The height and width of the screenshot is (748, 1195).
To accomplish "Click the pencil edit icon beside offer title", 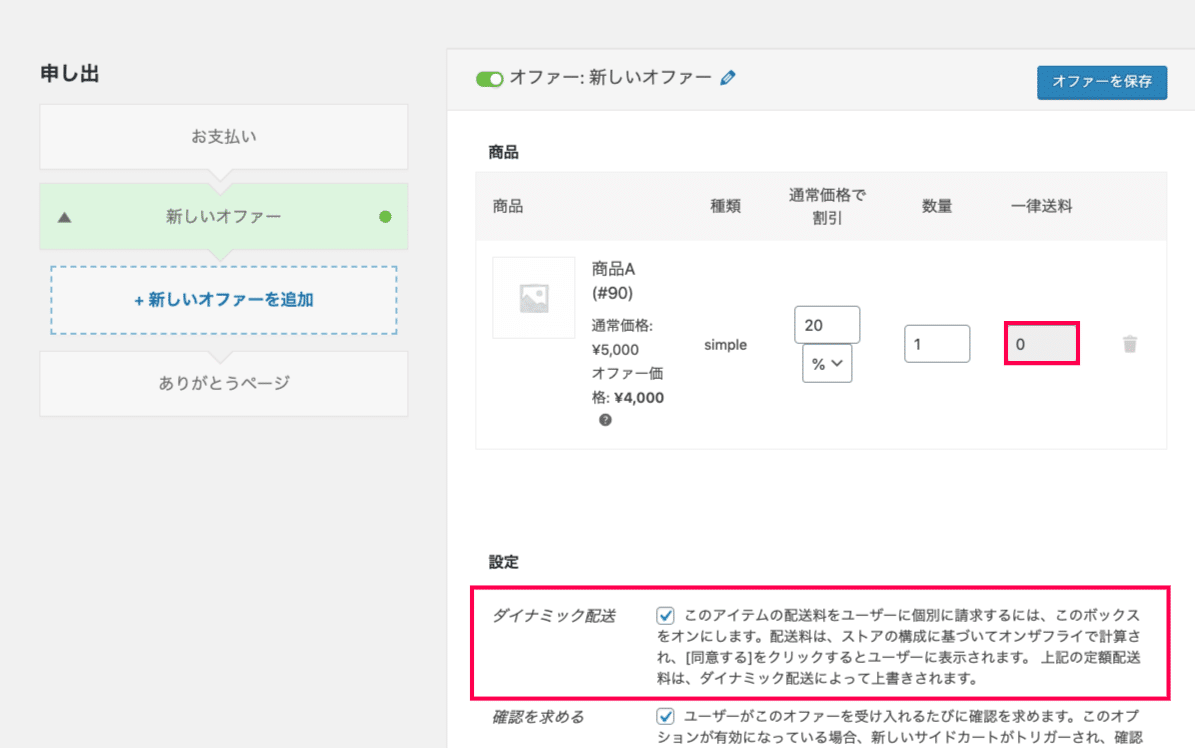I will pos(728,78).
